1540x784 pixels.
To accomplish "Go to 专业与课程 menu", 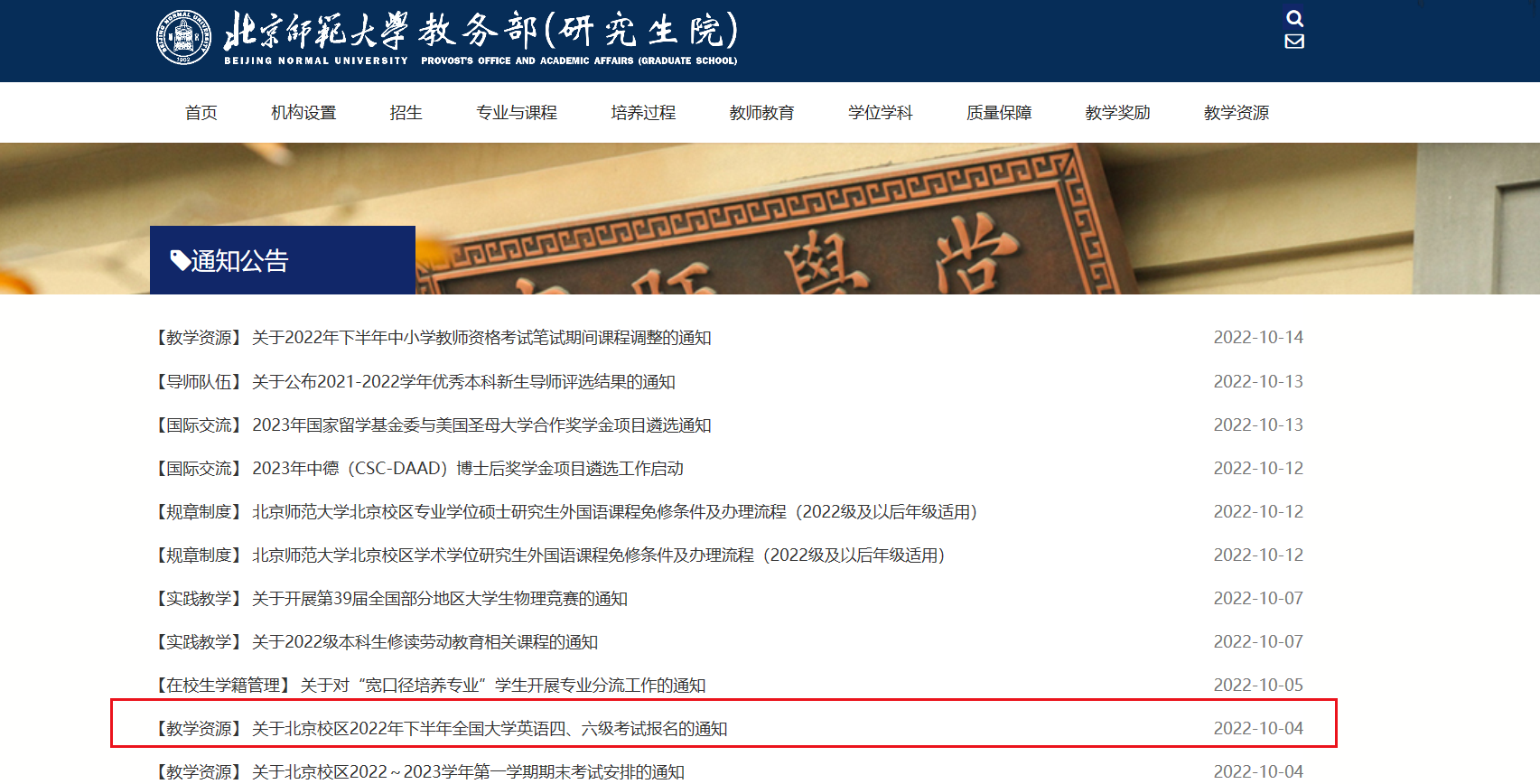I will tap(517, 113).
